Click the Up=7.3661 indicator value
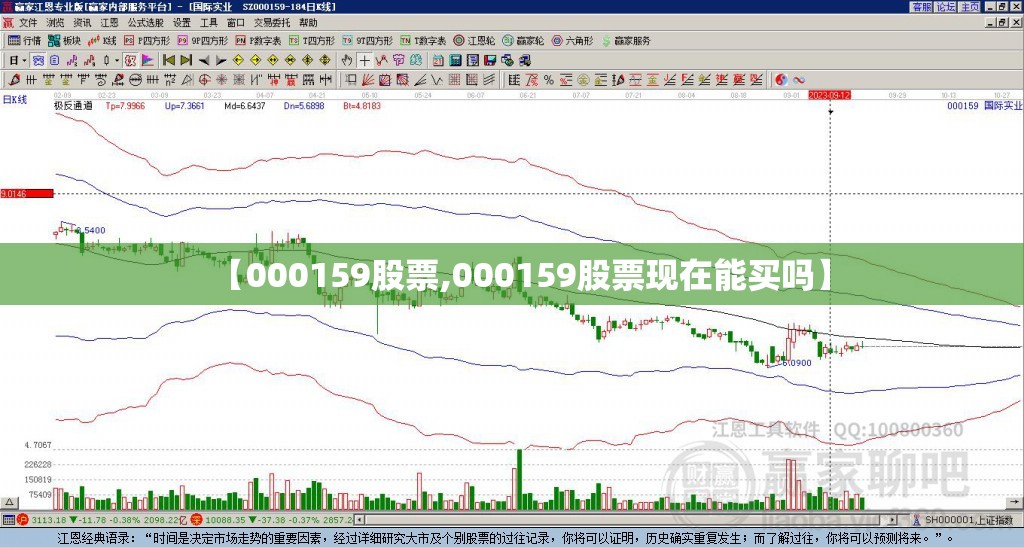This screenshot has width=1024, height=548. point(185,106)
